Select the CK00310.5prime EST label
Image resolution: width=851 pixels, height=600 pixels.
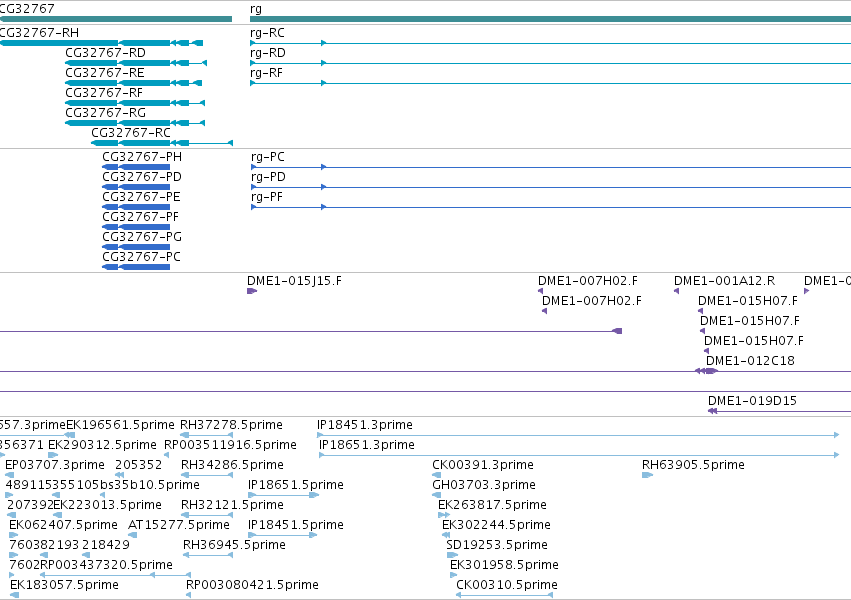tap(507, 585)
